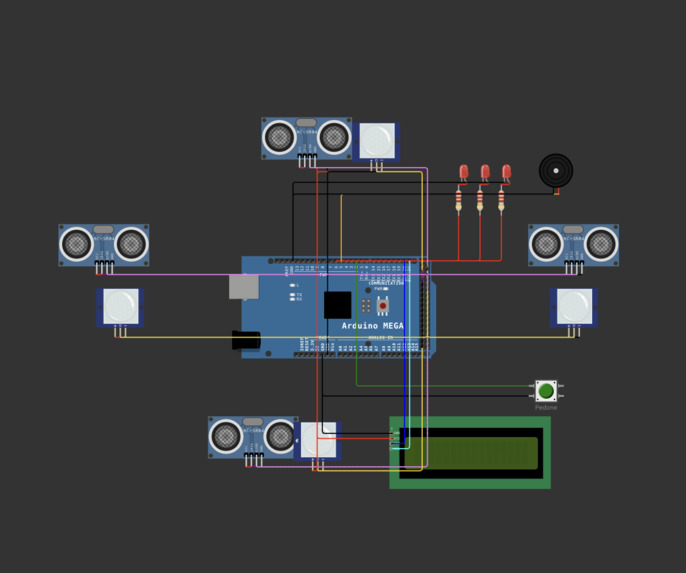686x573 pixels.
Task: Select the rightmost resistor under the LEDs
Action: 501,201
